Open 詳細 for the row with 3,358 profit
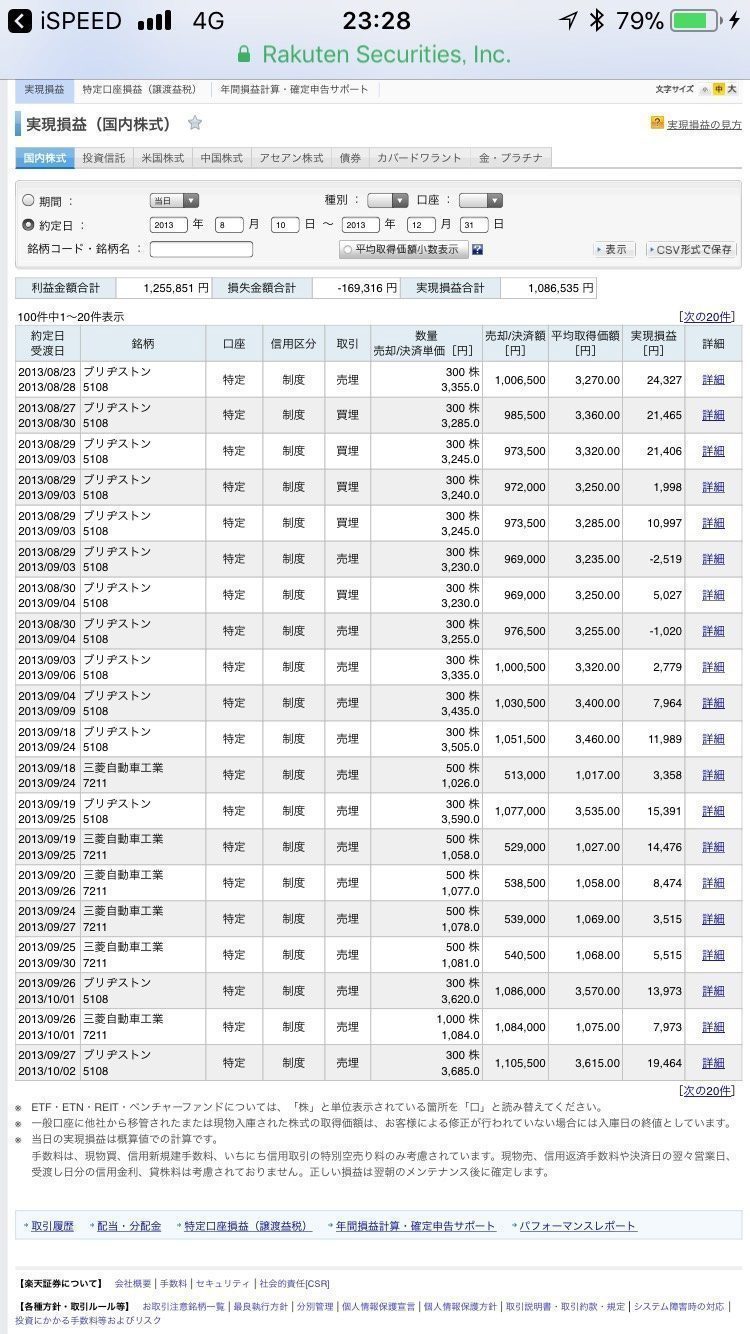The width and height of the screenshot is (750, 1334). tap(713, 775)
